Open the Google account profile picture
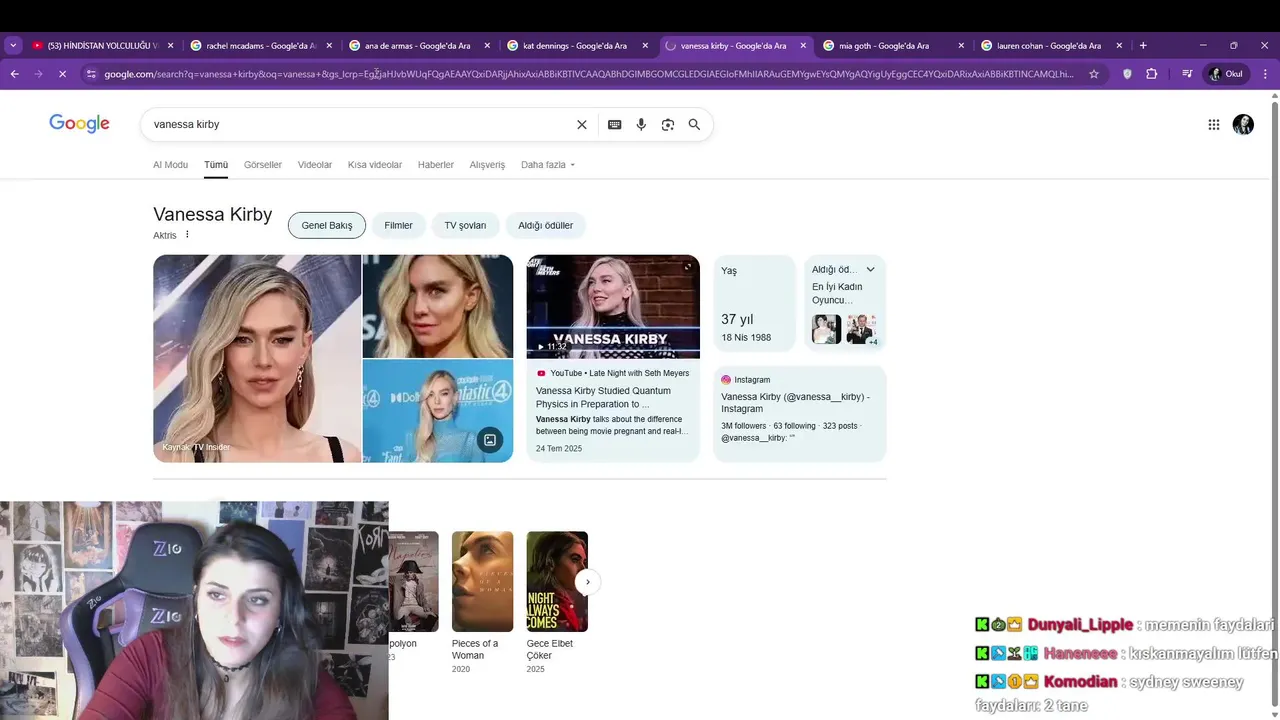 click(1243, 125)
